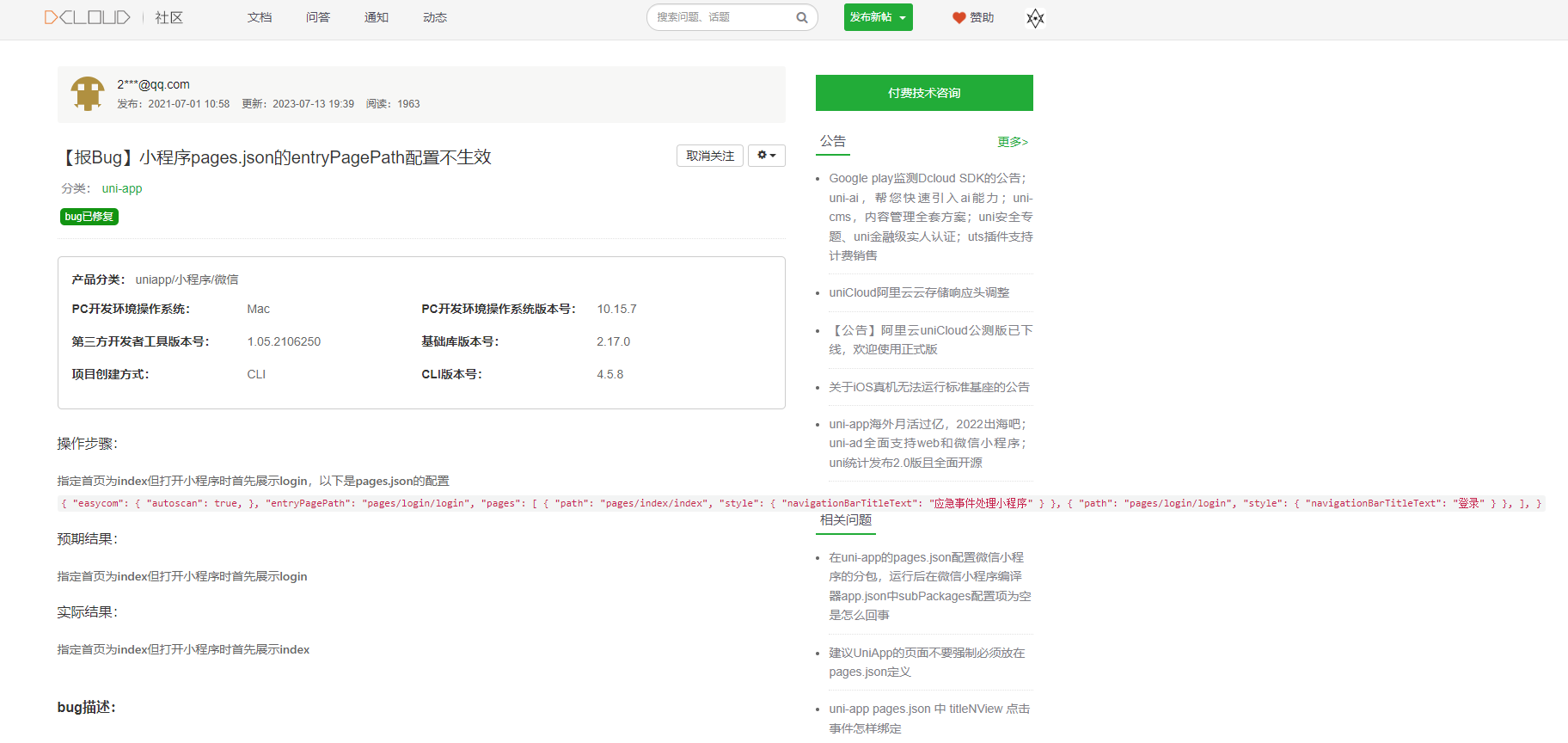Click the search magnifier icon
Image resolution: width=1568 pixels, height=743 pixels.
click(x=801, y=17)
